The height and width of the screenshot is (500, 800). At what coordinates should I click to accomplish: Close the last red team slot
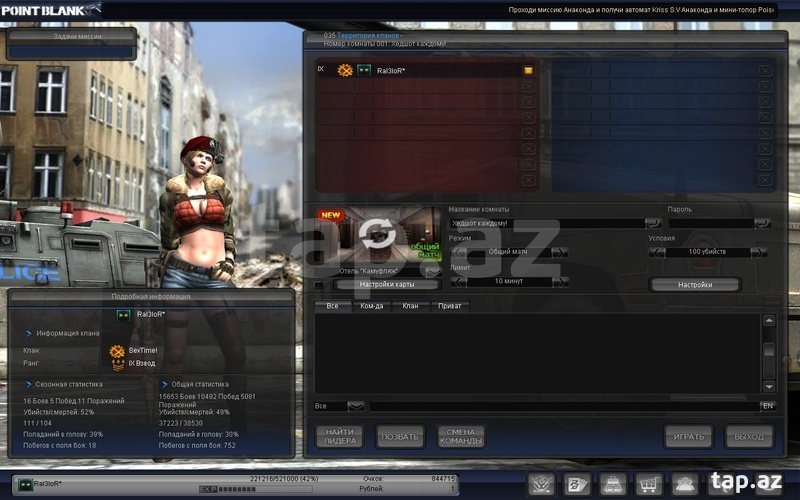(528, 180)
